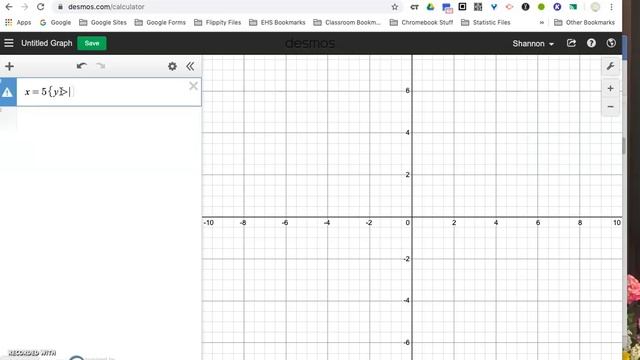This screenshot has width=640, height=360.
Task: Reload the Desmos page
Action: 40,7
